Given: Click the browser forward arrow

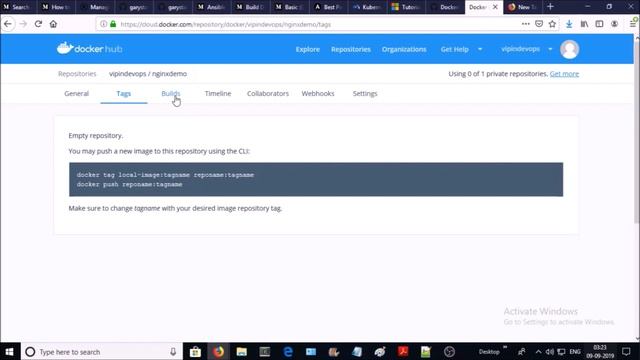Looking at the screenshot, I should coord(23,24).
